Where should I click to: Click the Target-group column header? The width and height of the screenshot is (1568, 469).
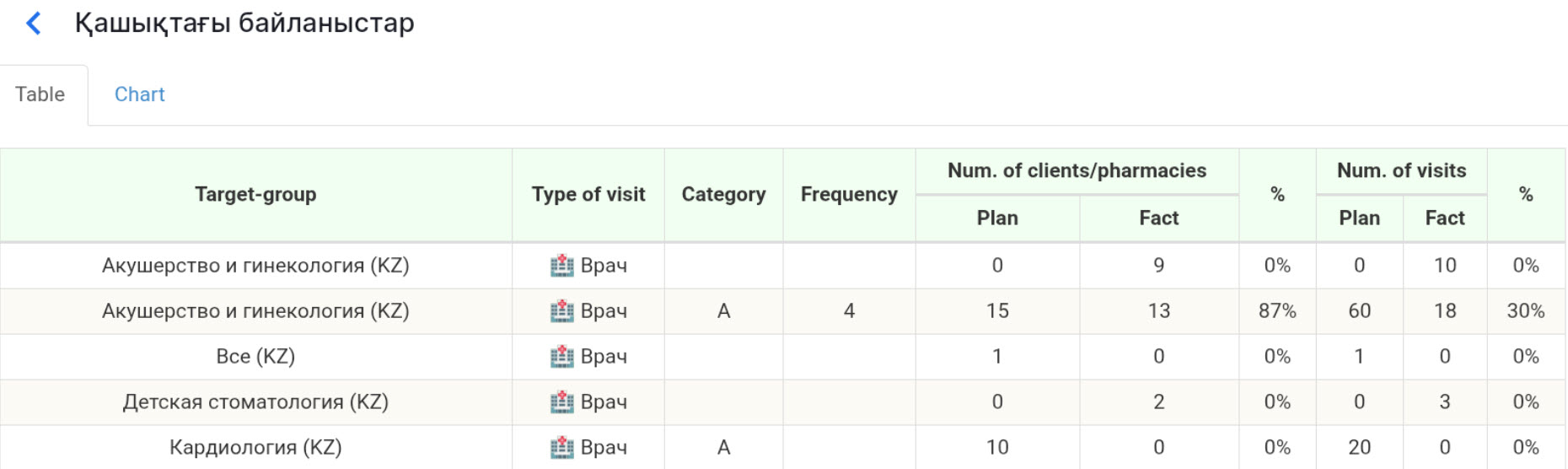[255, 195]
